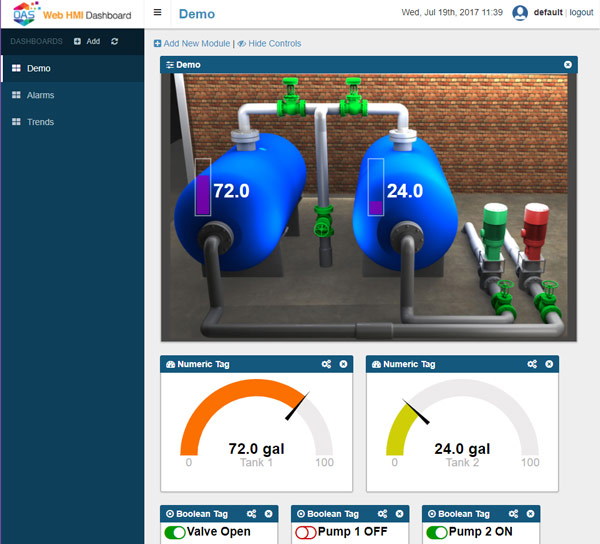The image size is (600, 544).
Task: Close the Demo module panel
Action: pos(568,64)
